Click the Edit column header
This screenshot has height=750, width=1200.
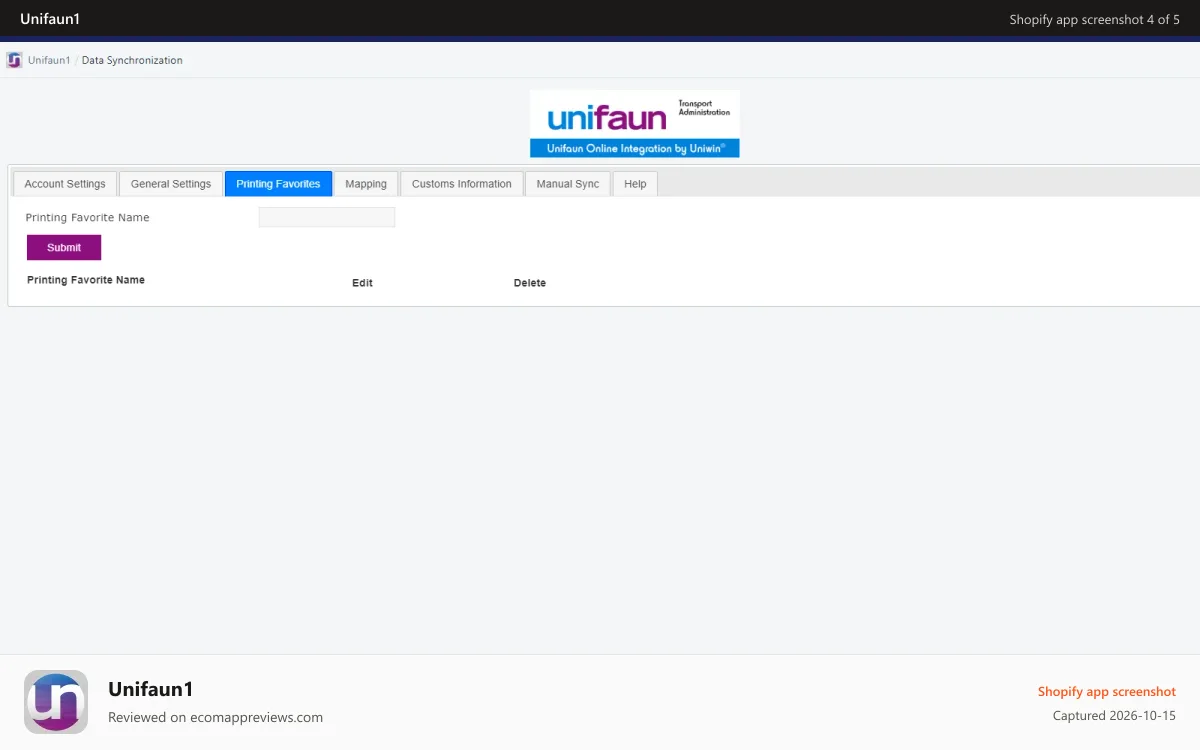point(362,283)
